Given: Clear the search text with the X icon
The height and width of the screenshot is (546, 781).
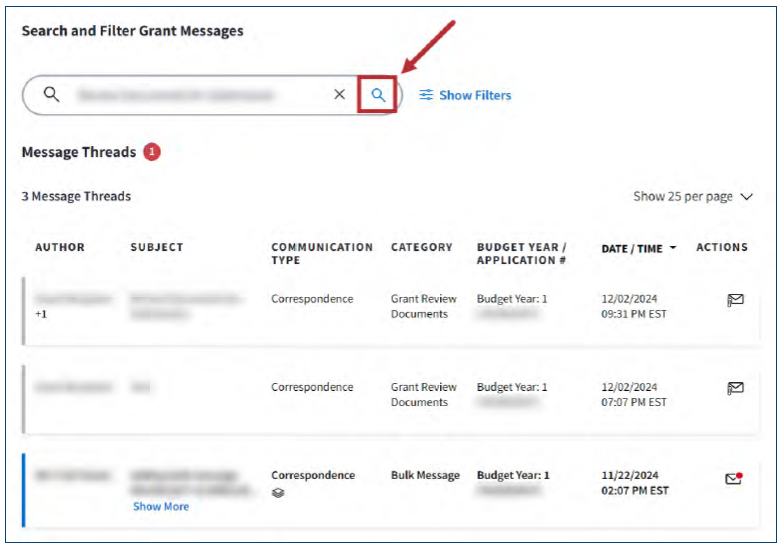Looking at the screenshot, I should [339, 95].
